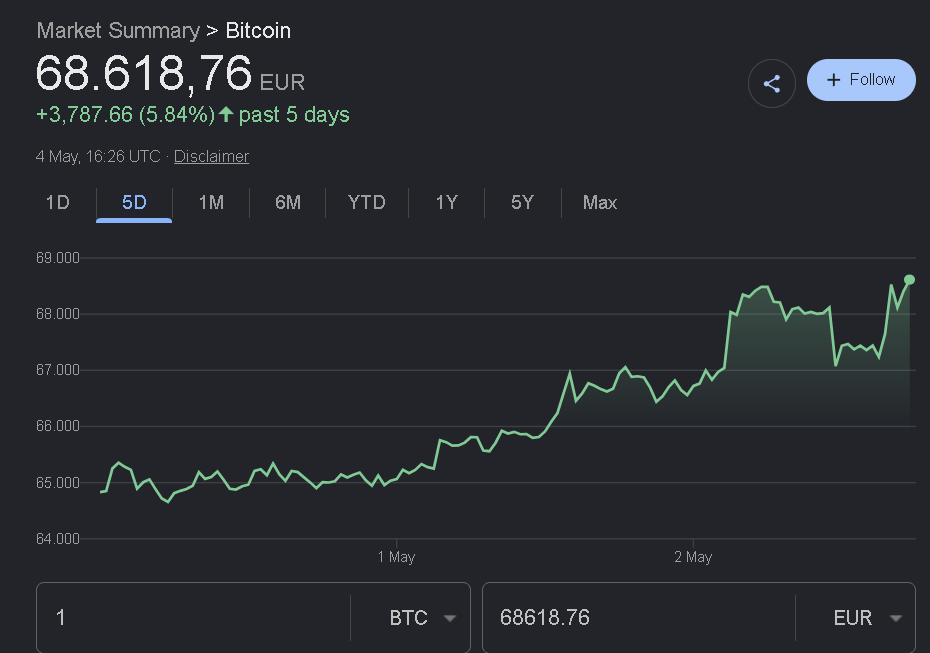Select the Max range tab

[x=600, y=203]
